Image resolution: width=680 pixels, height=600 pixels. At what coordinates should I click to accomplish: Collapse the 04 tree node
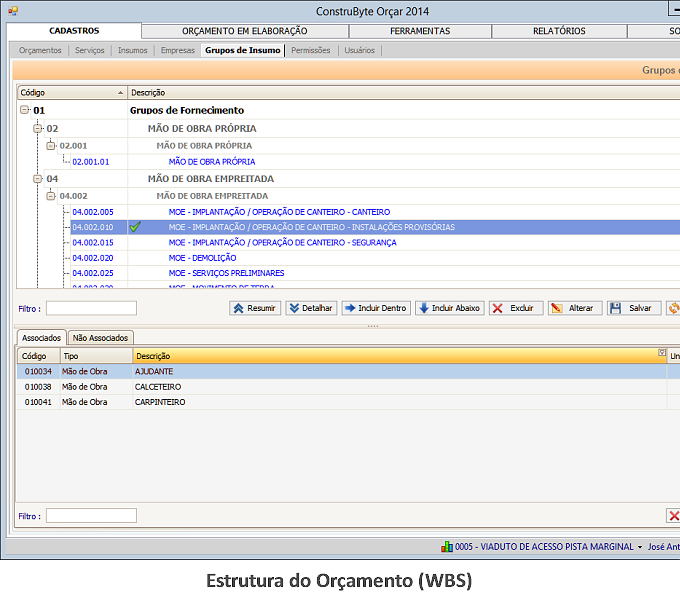[38, 179]
